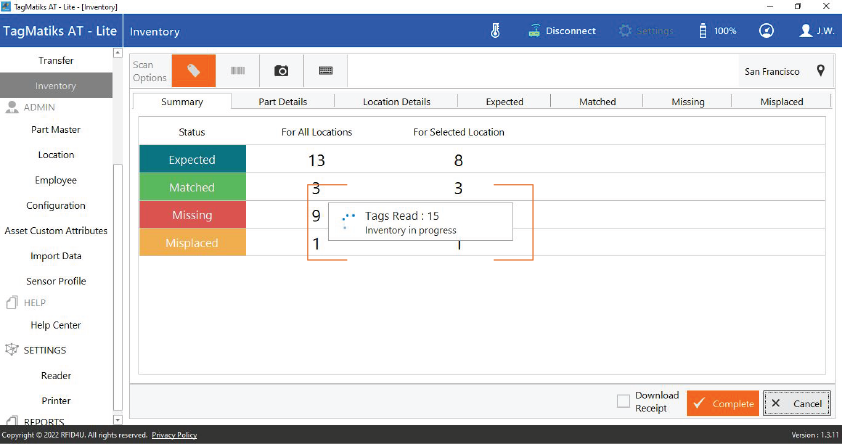The image size is (842, 444).
Task: Enable the Download Receipt checkbox
Action: 623,402
